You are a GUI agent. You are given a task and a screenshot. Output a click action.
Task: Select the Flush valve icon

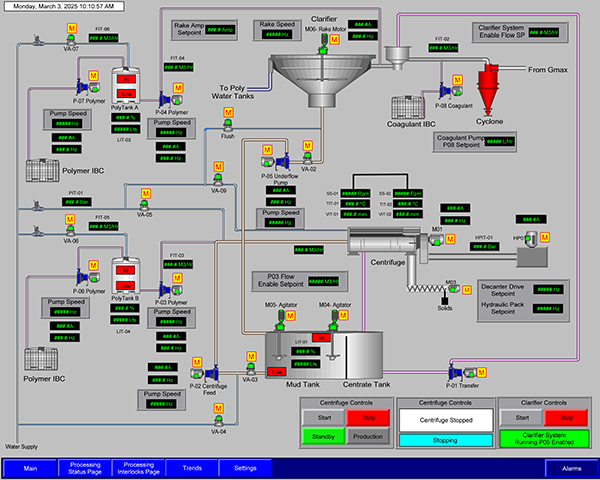[x=227, y=124]
